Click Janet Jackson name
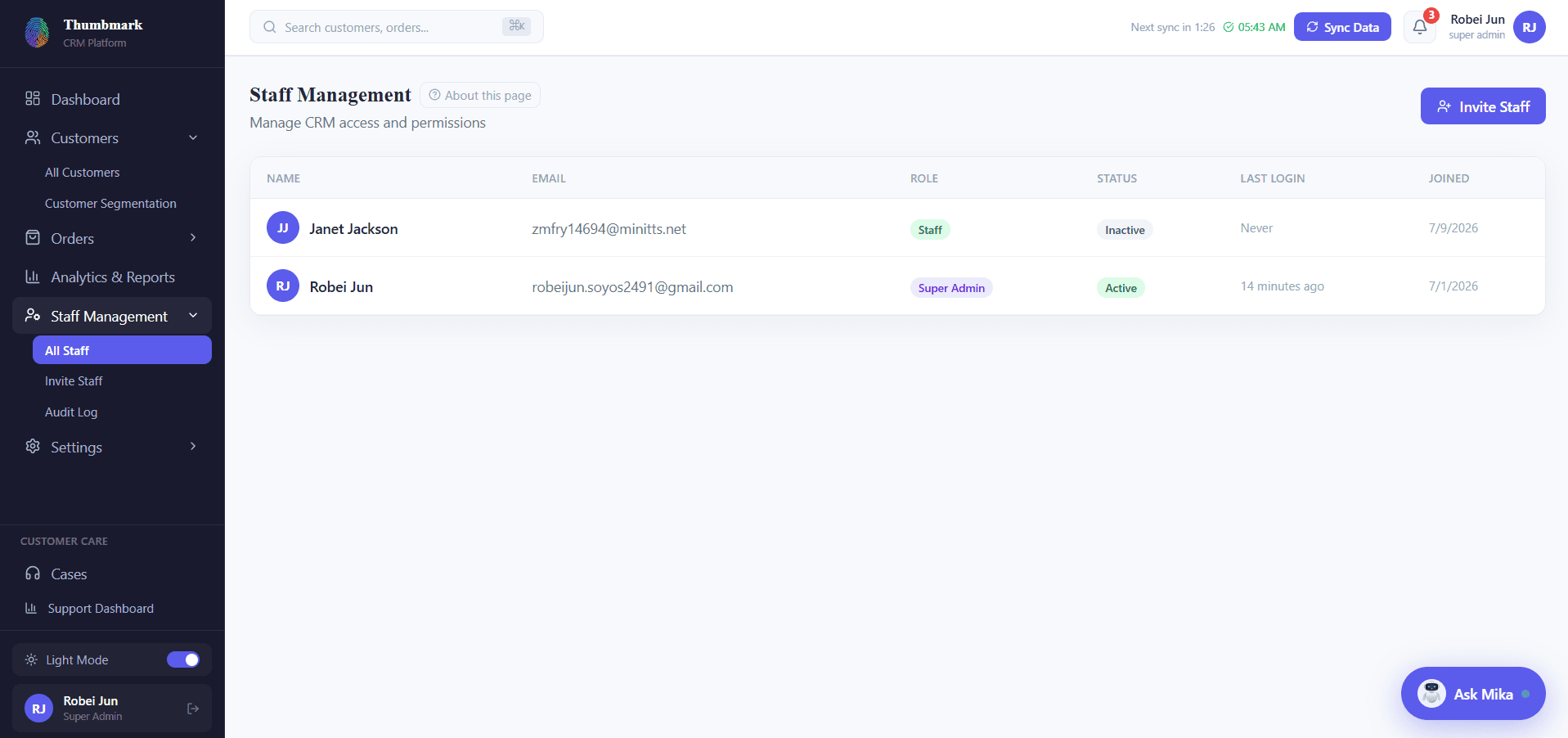1568x738 pixels. (x=353, y=229)
